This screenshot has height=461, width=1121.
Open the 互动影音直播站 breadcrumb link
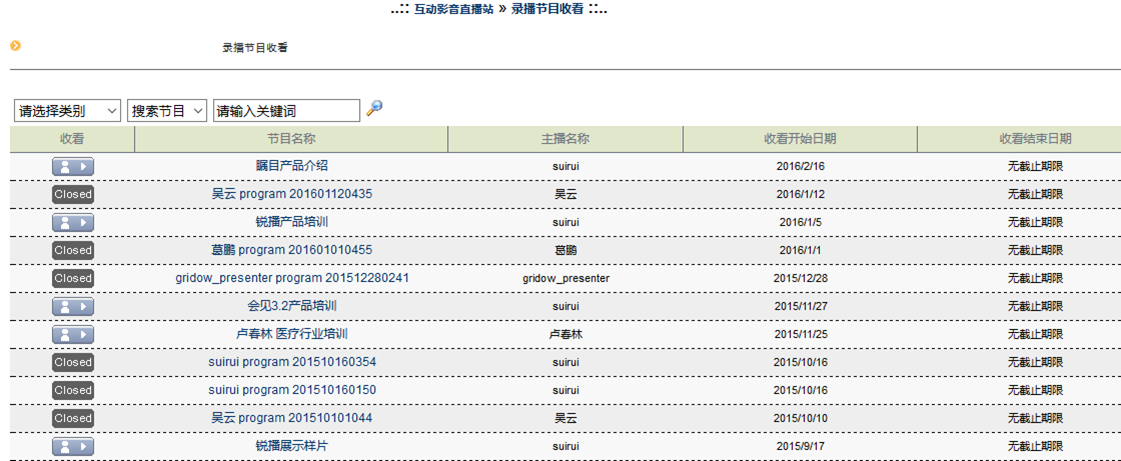tap(453, 8)
